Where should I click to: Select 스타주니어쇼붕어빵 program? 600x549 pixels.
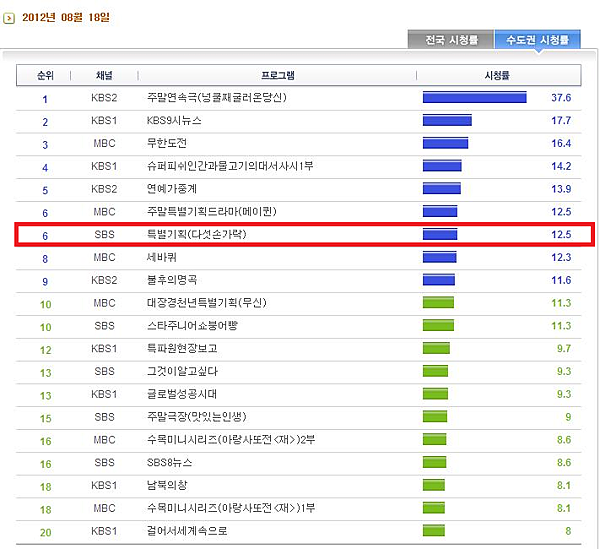tap(192, 326)
